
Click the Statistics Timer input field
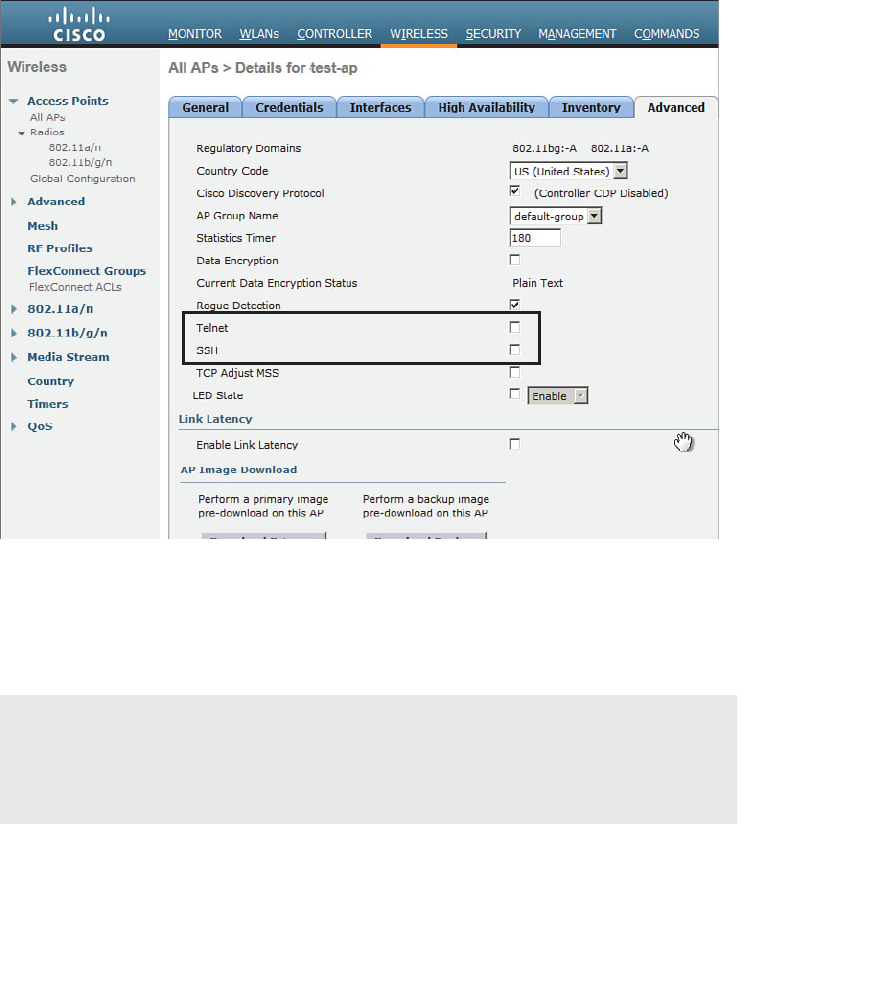[x=535, y=238]
